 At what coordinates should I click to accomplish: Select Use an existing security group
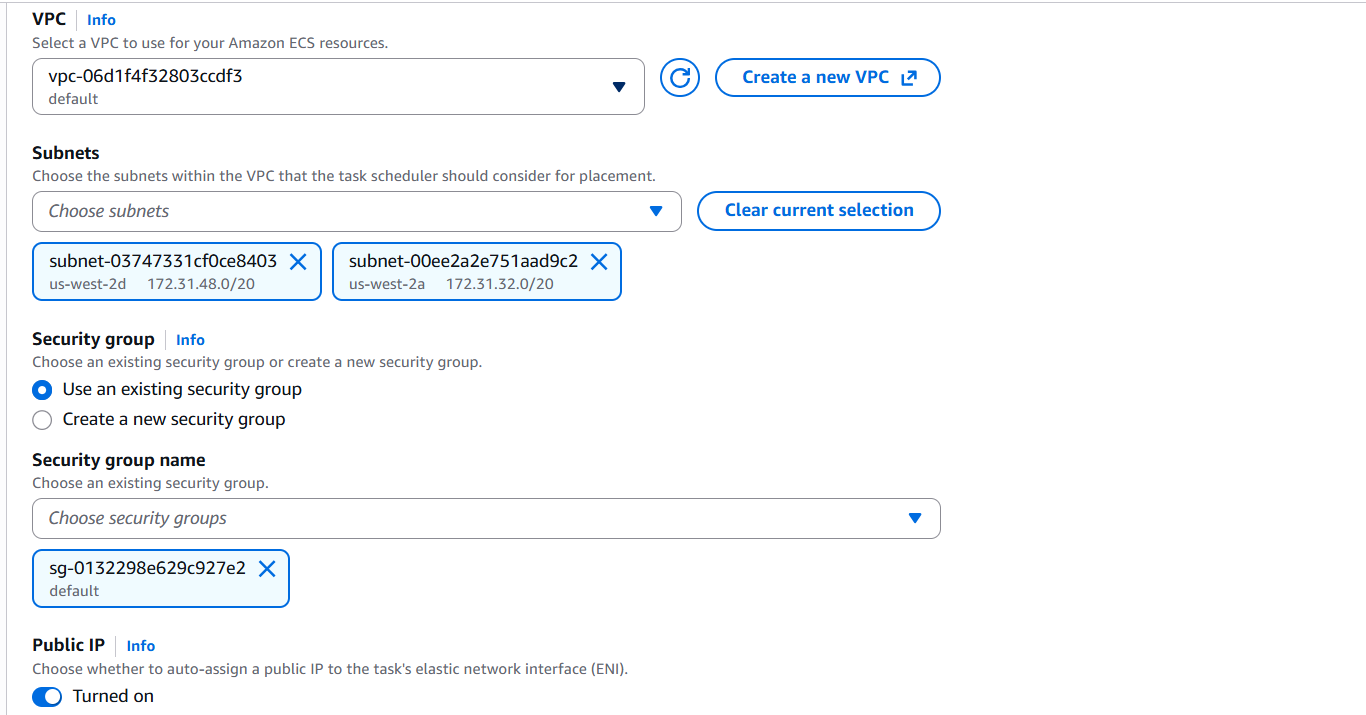42,390
